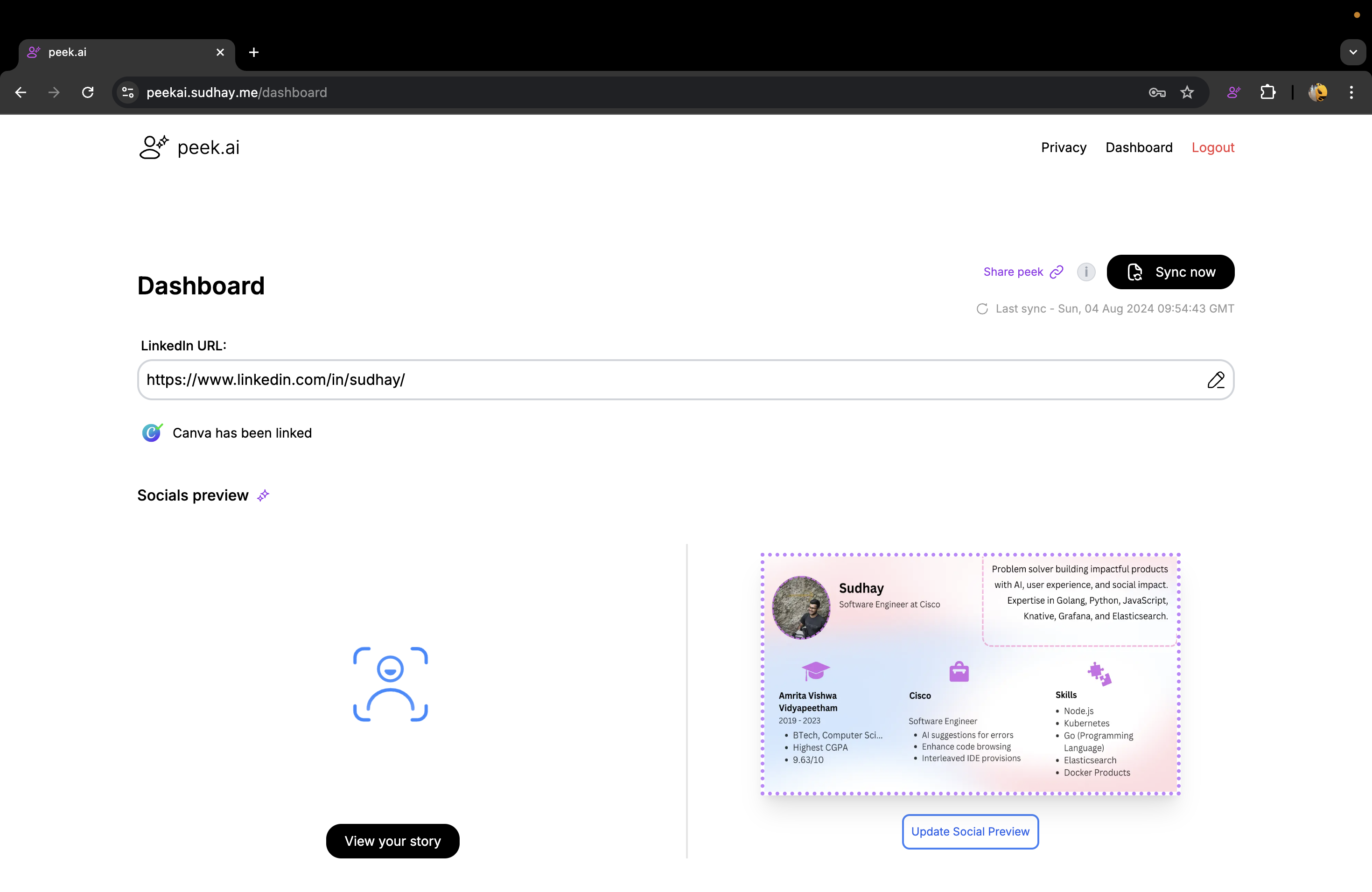
Task: Expand the tab search dropdown arrow
Action: (x=1352, y=52)
